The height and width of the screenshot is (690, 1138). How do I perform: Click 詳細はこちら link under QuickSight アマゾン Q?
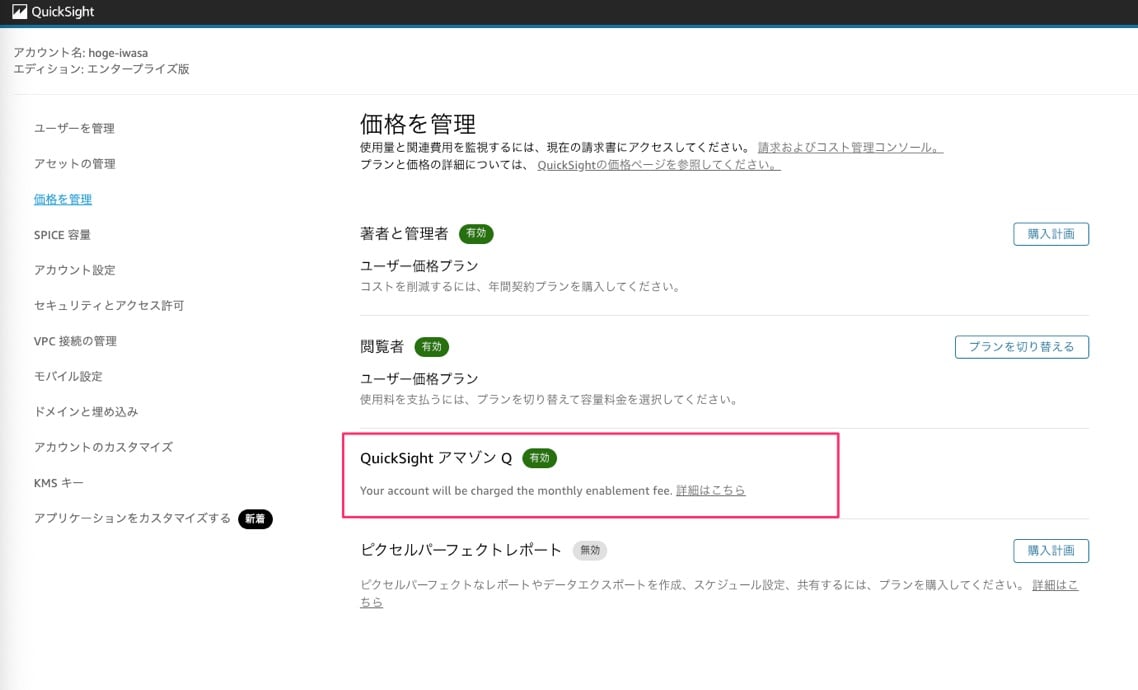coord(711,490)
